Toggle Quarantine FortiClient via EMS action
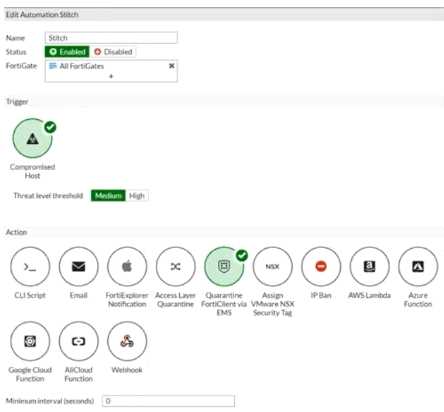 [224, 266]
